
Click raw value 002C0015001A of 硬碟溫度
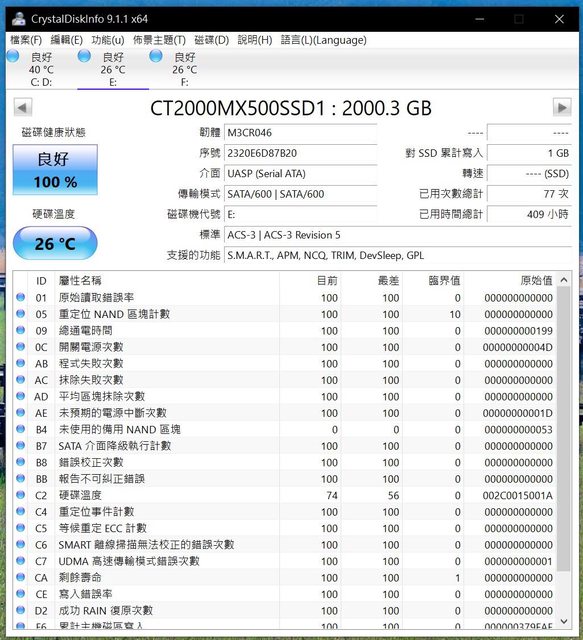[518, 495]
